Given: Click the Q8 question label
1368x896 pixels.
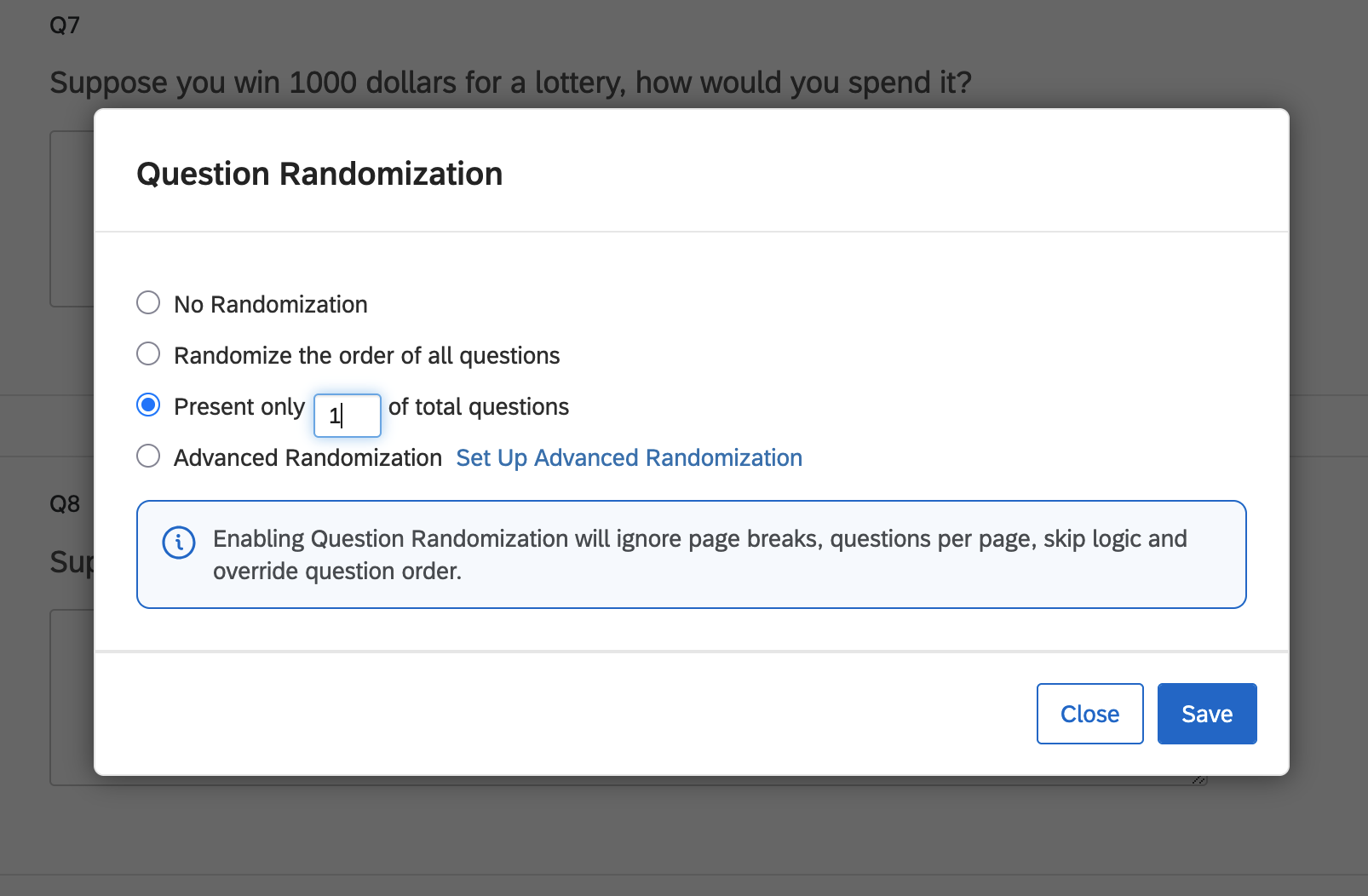Looking at the screenshot, I should 65,504.
